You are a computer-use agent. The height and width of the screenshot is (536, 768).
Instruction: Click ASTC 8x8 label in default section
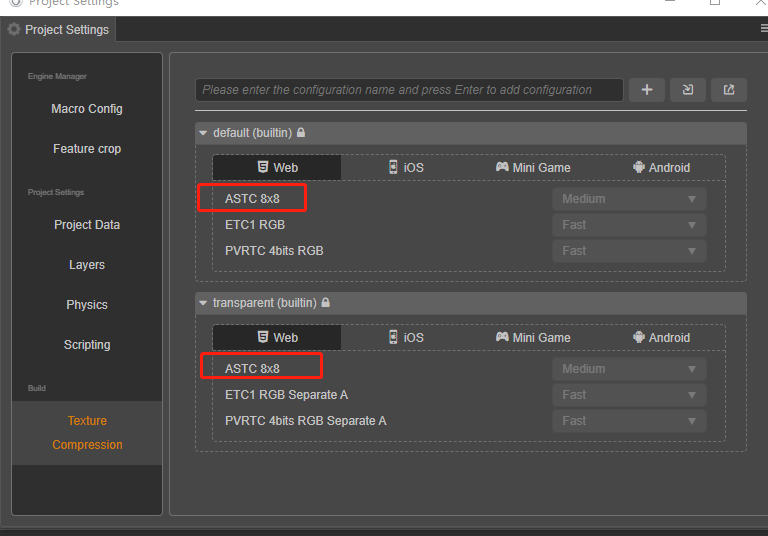click(252, 199)
